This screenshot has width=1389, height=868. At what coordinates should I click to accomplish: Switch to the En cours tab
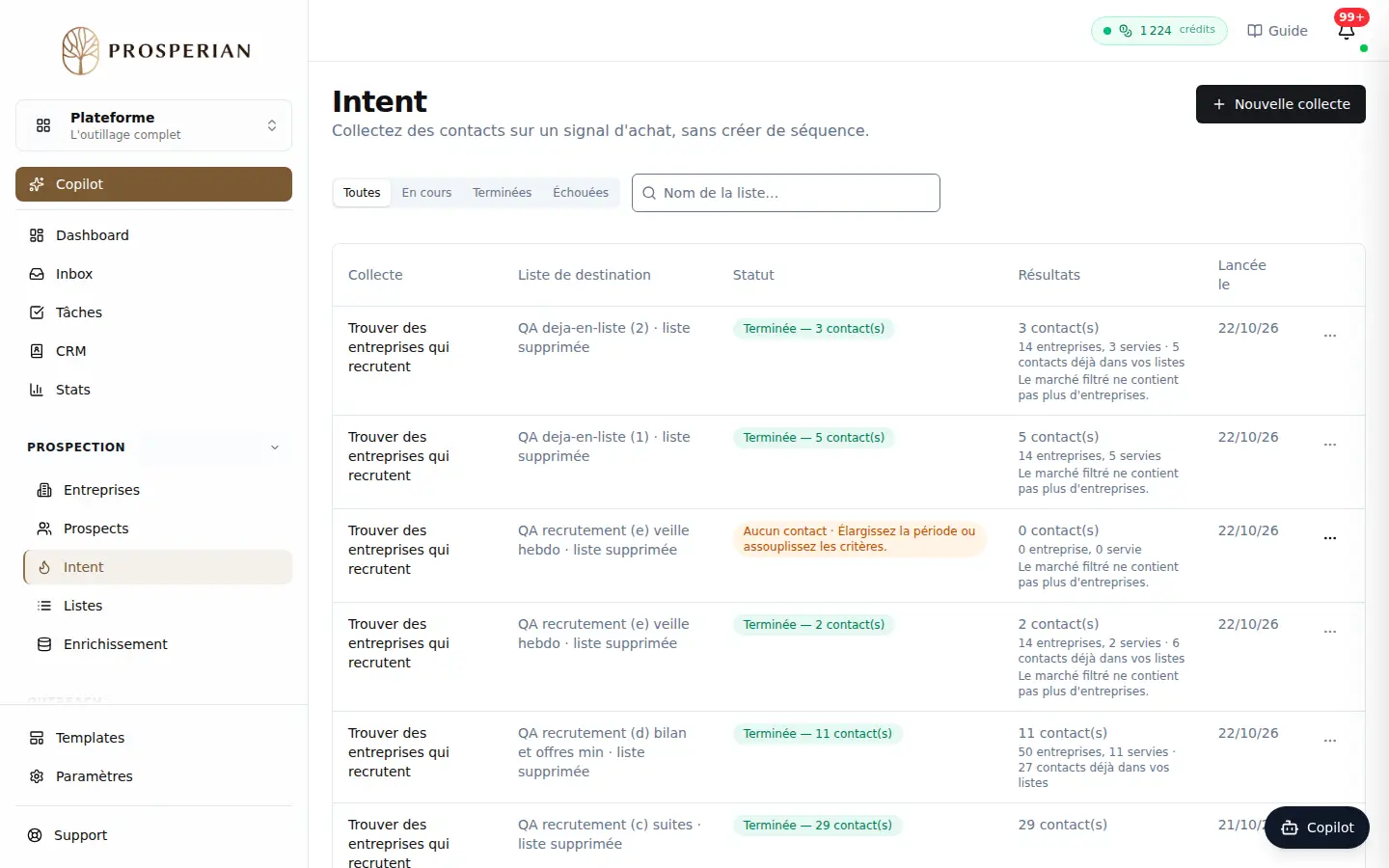(426, 193)
